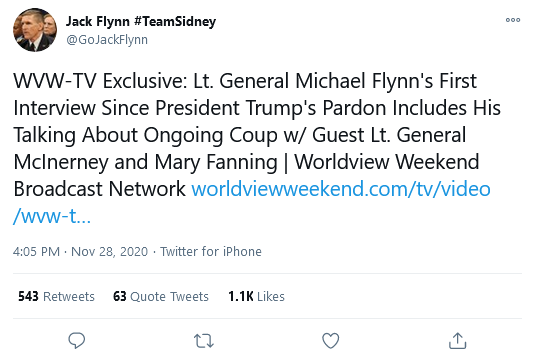View the 63 Quote Tweets list

tap(161, 296)
